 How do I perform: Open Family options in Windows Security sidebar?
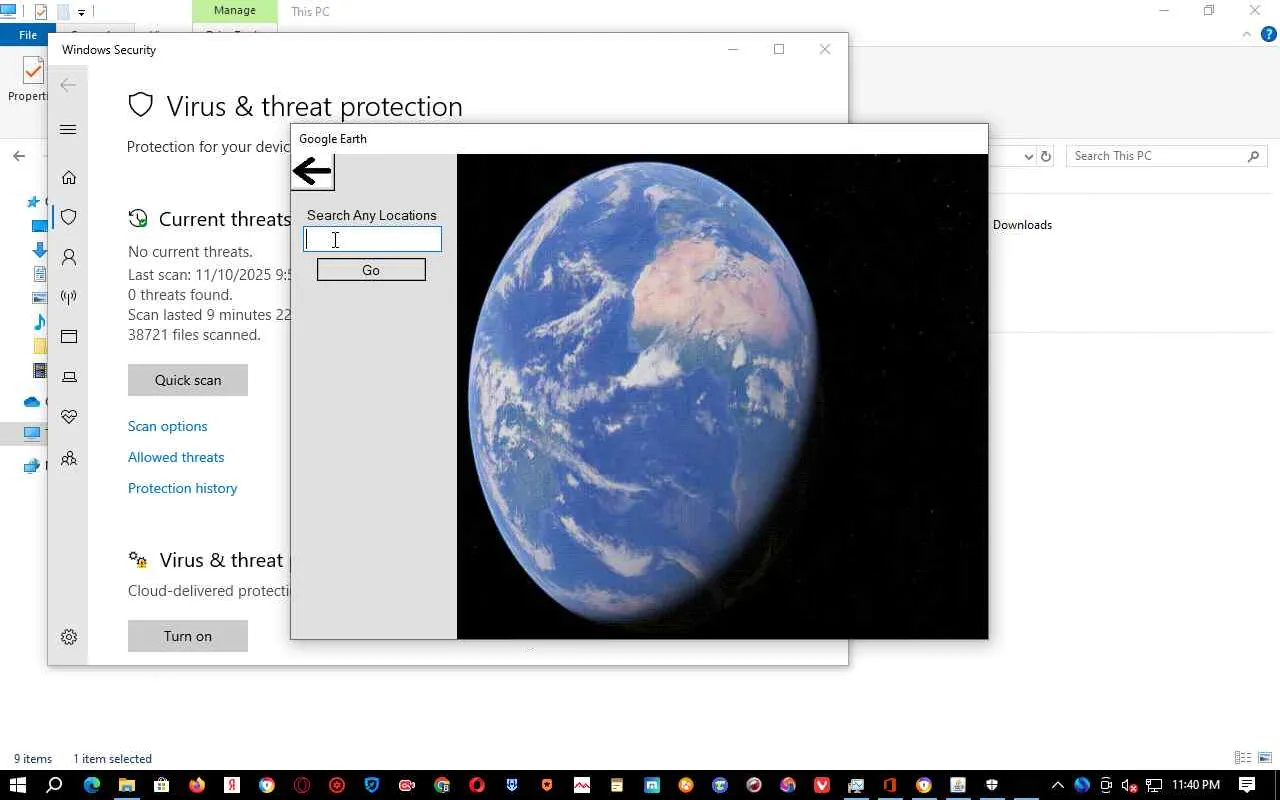pos(69,459)
